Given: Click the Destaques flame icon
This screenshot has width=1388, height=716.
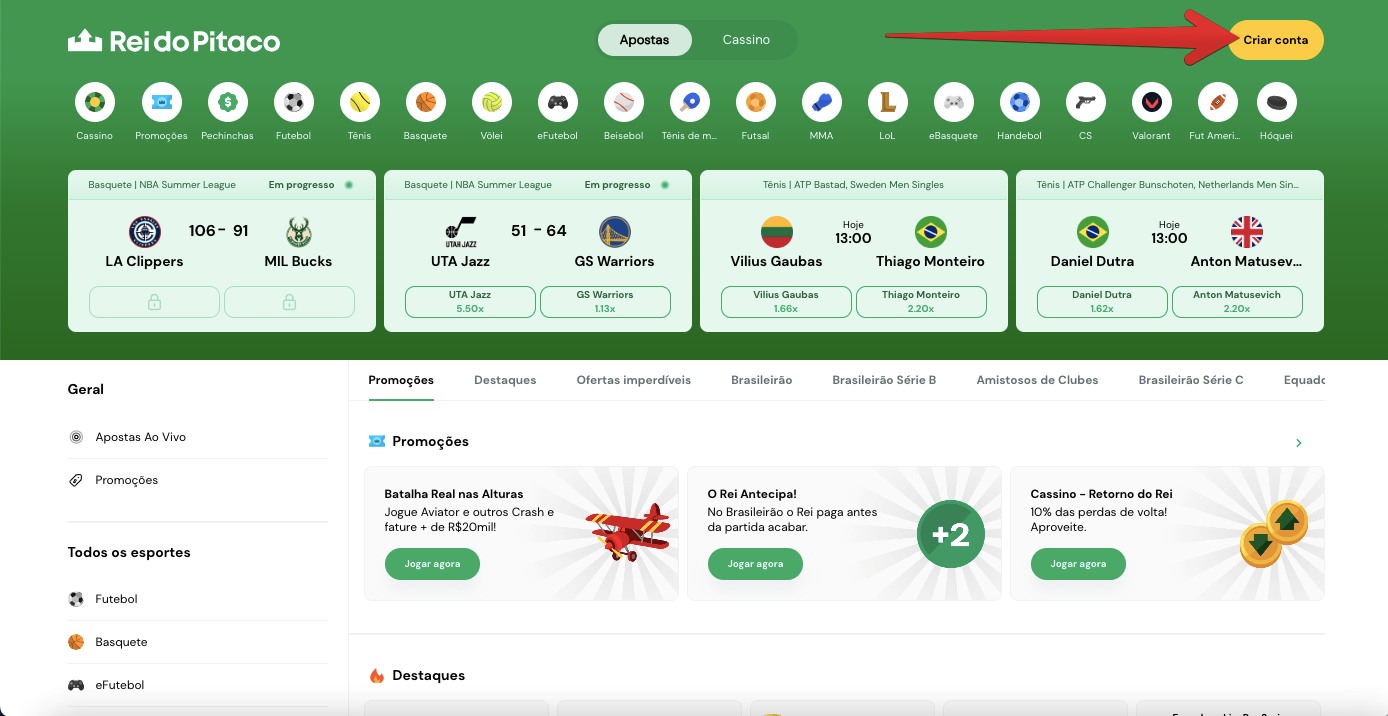Looking at the screenshot, I should pos(377,676).
